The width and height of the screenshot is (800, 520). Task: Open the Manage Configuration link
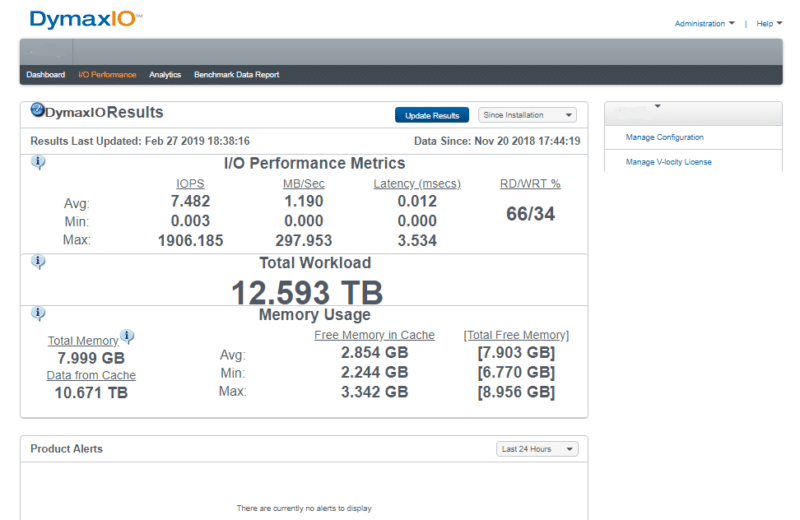pos(664,137)
